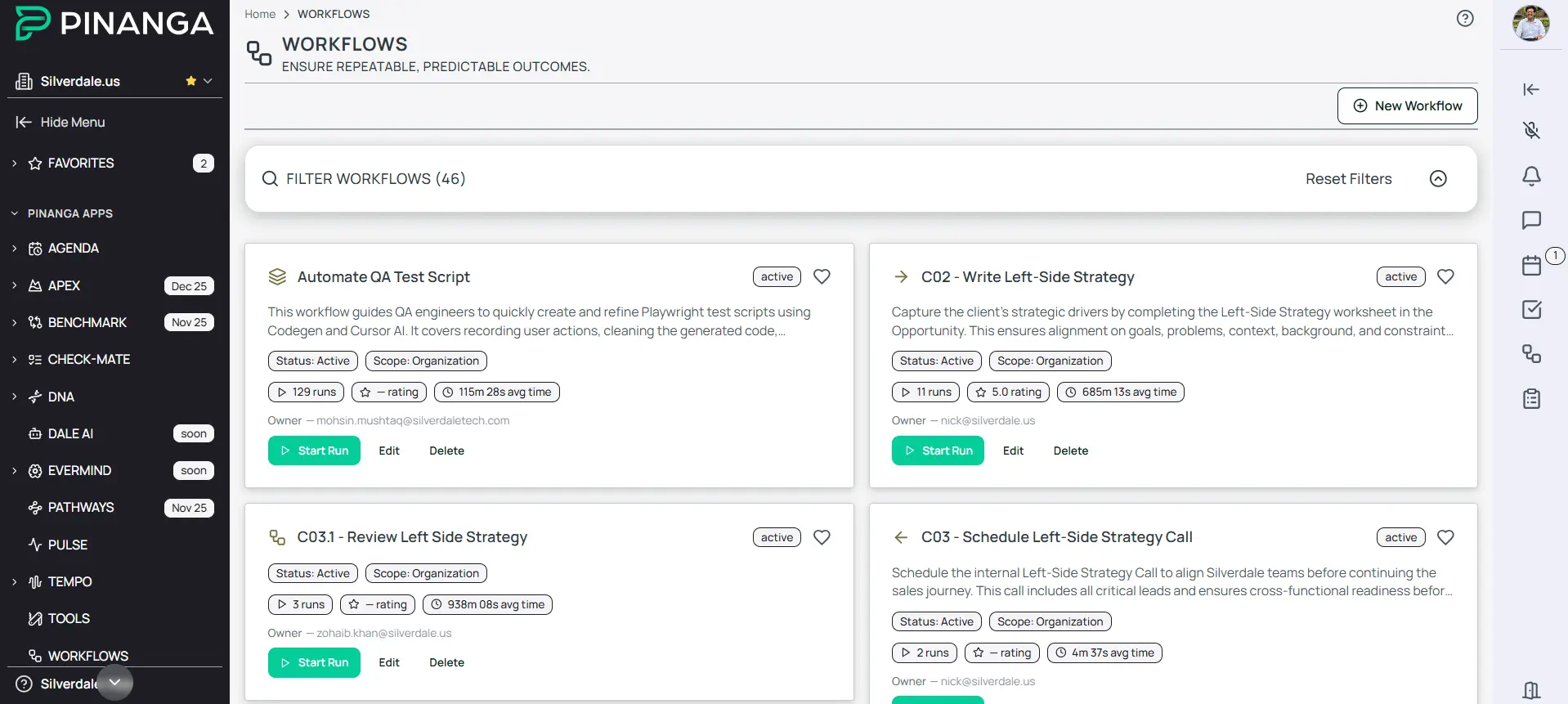Image resolution: width=1568 pixels, height=704 pixels.
Task: Click the Pinanga logo
Action: tap(114, 23)
